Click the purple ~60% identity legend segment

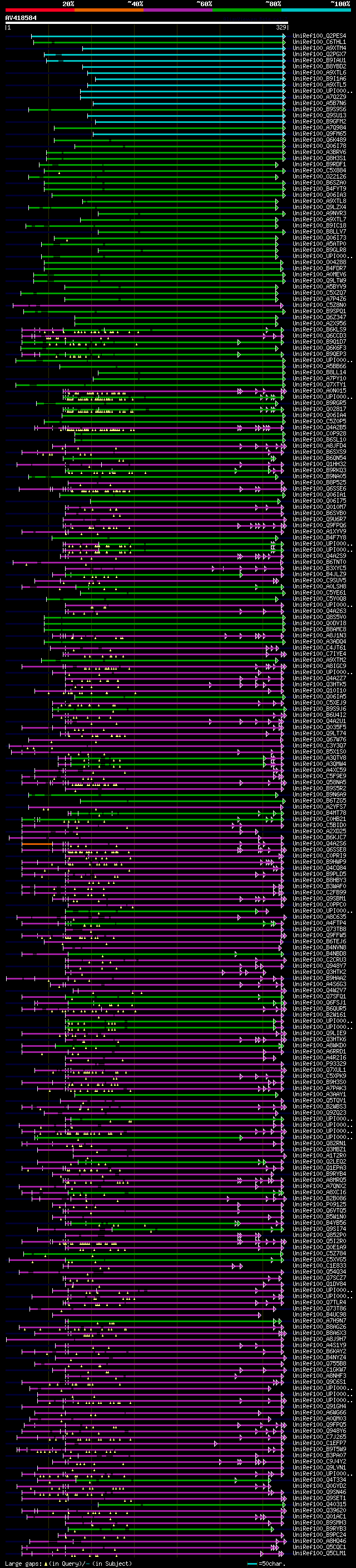[177, 10]
